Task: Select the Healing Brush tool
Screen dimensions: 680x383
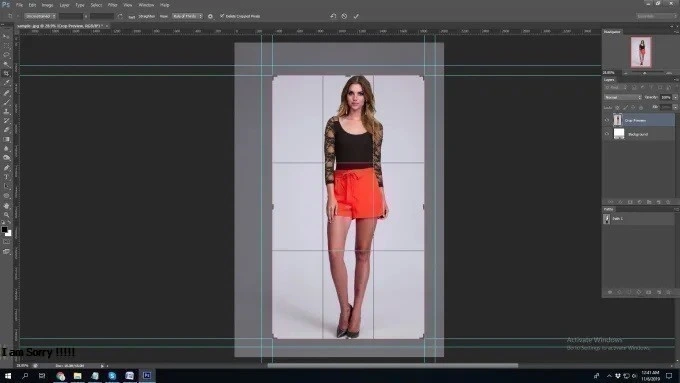Action: 7,92
